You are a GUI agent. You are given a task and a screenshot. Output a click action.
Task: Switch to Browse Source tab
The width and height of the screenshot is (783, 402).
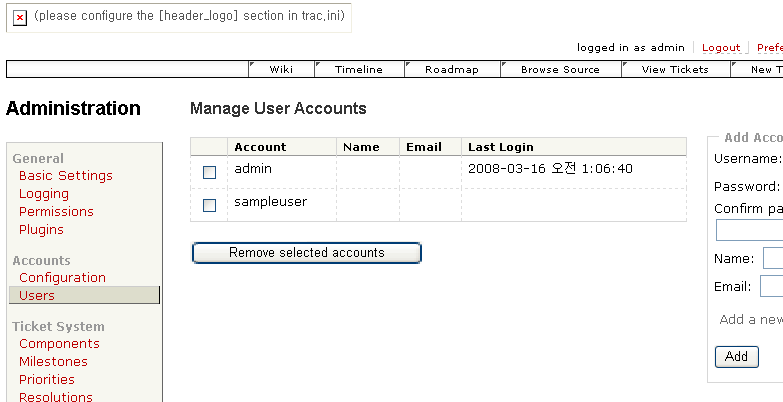coord(560,69)
